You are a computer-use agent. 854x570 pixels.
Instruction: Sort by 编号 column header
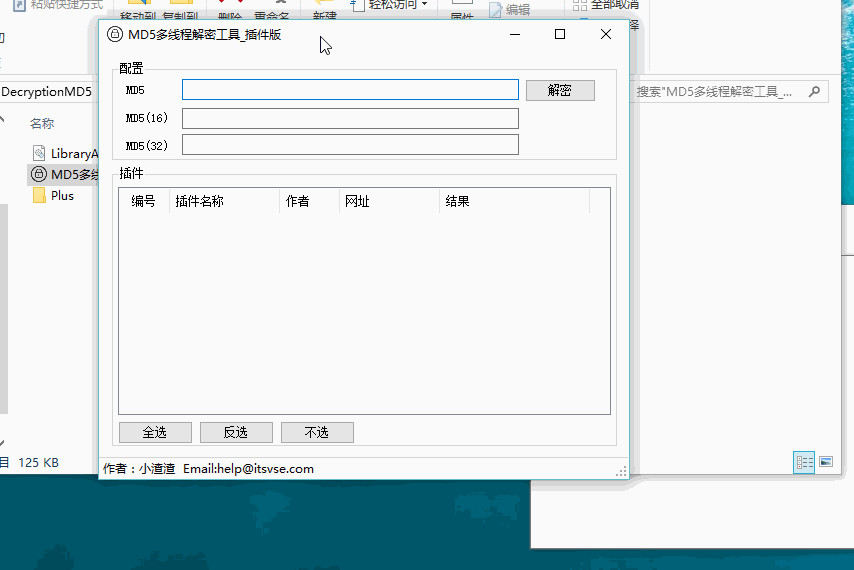pos(144,201)
